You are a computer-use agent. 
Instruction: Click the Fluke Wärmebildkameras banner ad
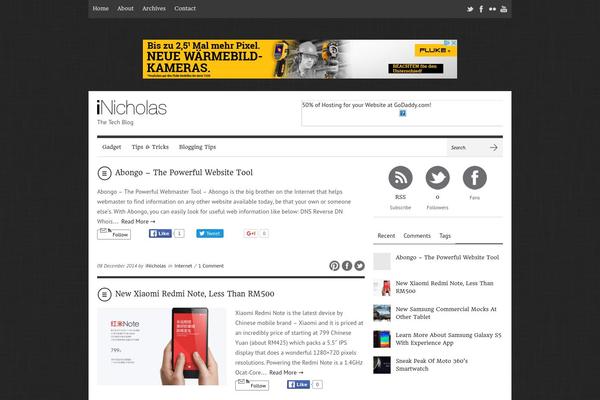(300, 59)
